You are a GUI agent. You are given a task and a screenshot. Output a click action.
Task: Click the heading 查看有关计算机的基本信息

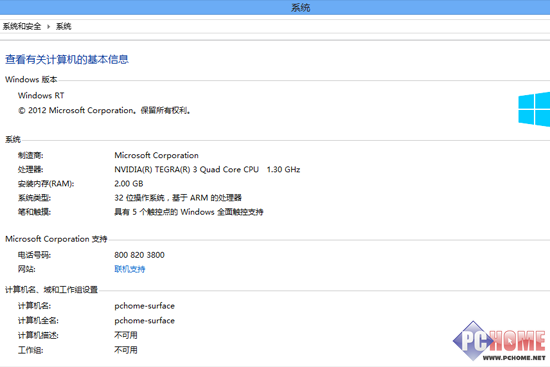pos(67,59)
